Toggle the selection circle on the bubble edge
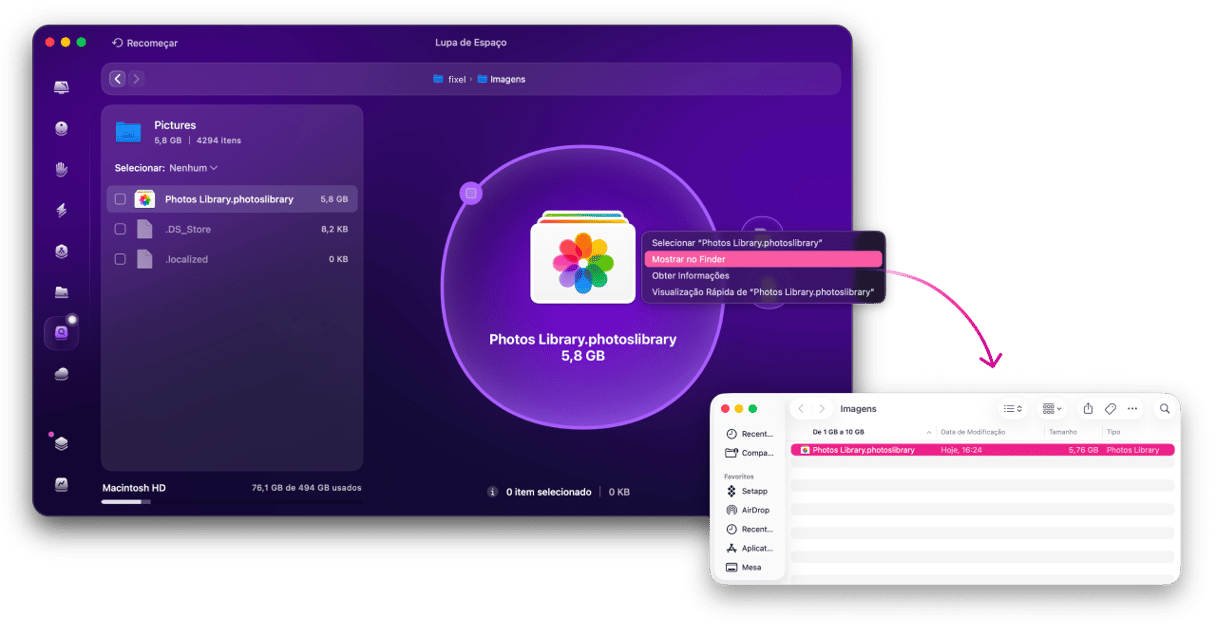 click(471, 193)
